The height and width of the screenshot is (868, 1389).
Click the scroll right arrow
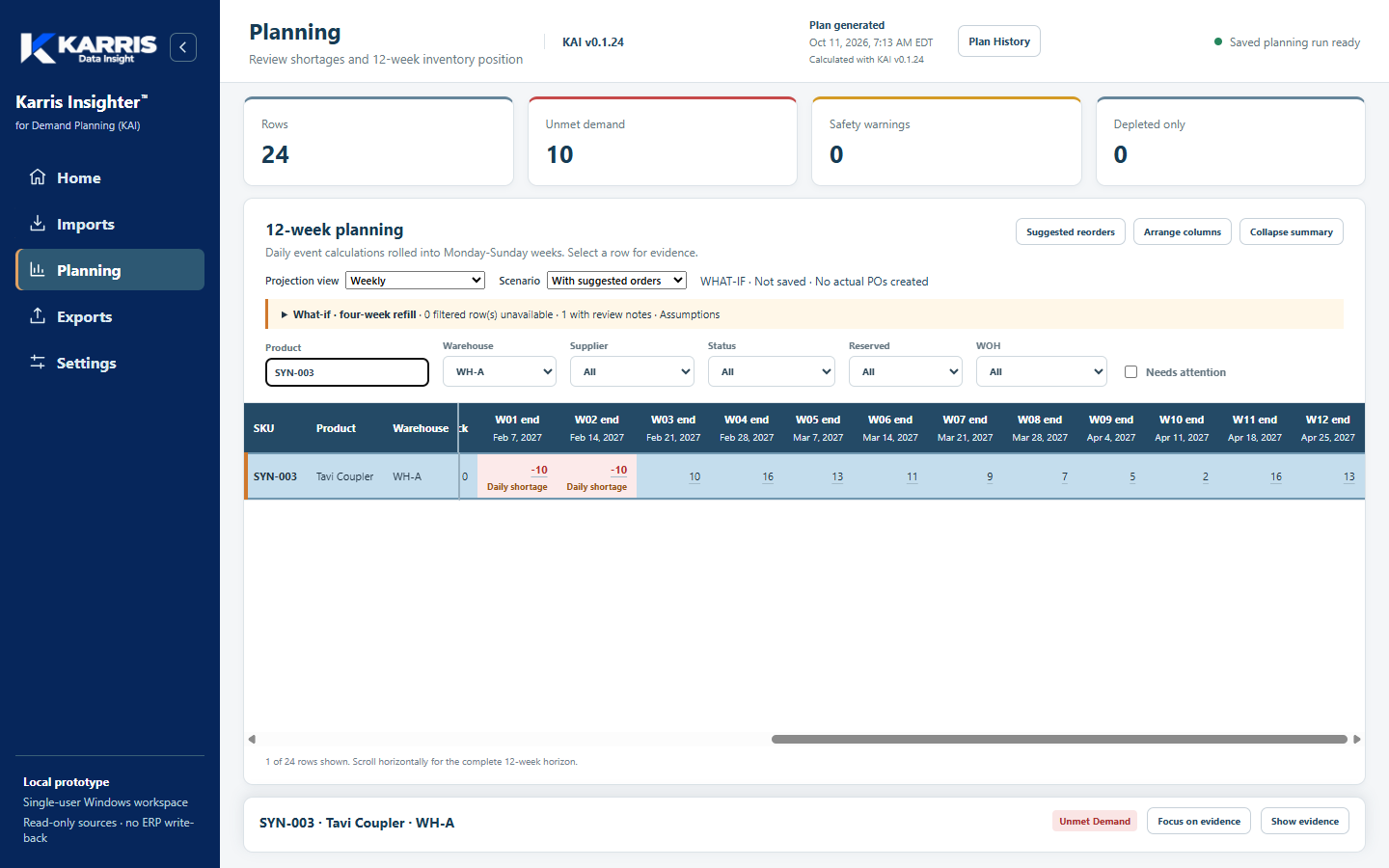1357,740
